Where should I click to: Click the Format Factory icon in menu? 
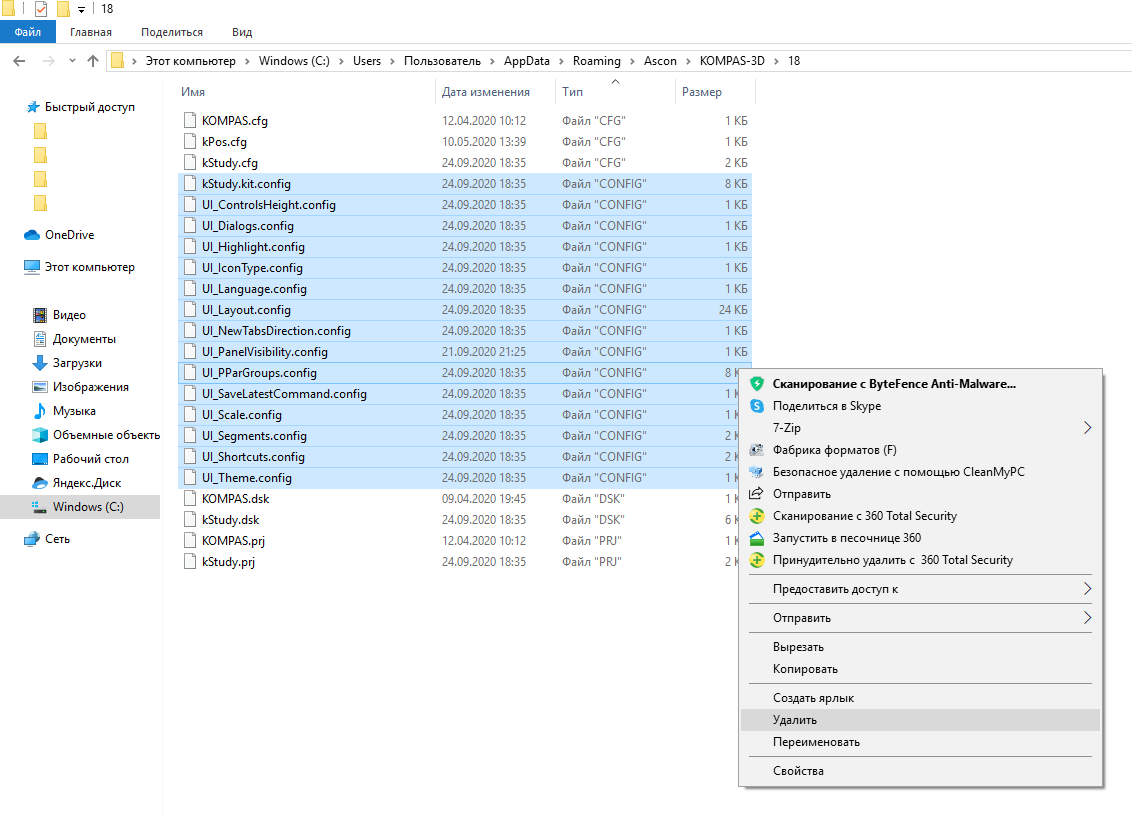[757, 450]
